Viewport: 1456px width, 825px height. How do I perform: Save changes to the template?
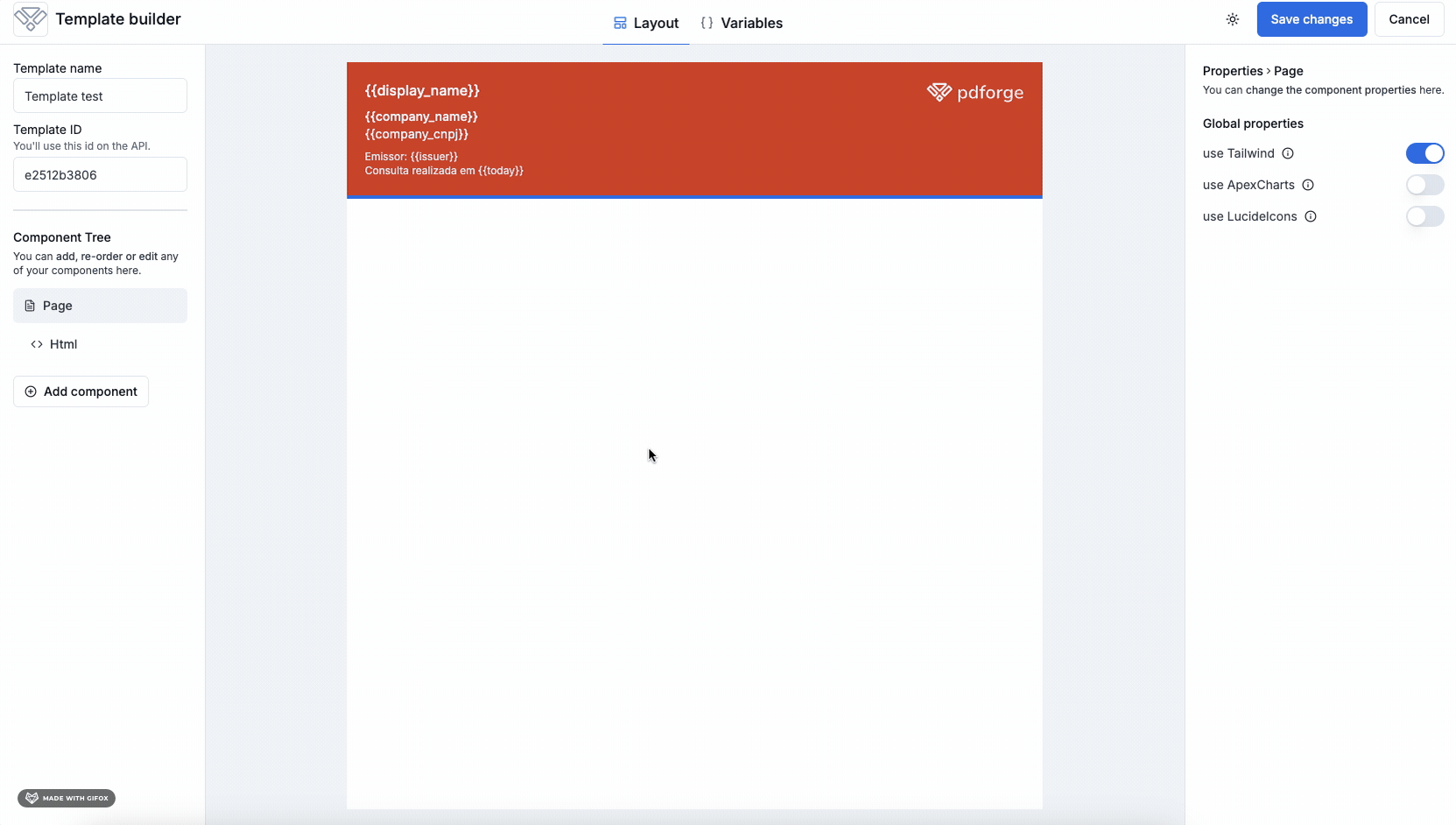[x=1312, y=19]
